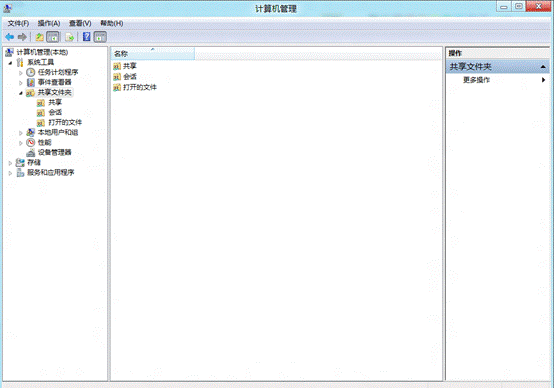Click the 打开的文件 icon in center list
This screenshot has height=388, width=554.
point(117,87)
